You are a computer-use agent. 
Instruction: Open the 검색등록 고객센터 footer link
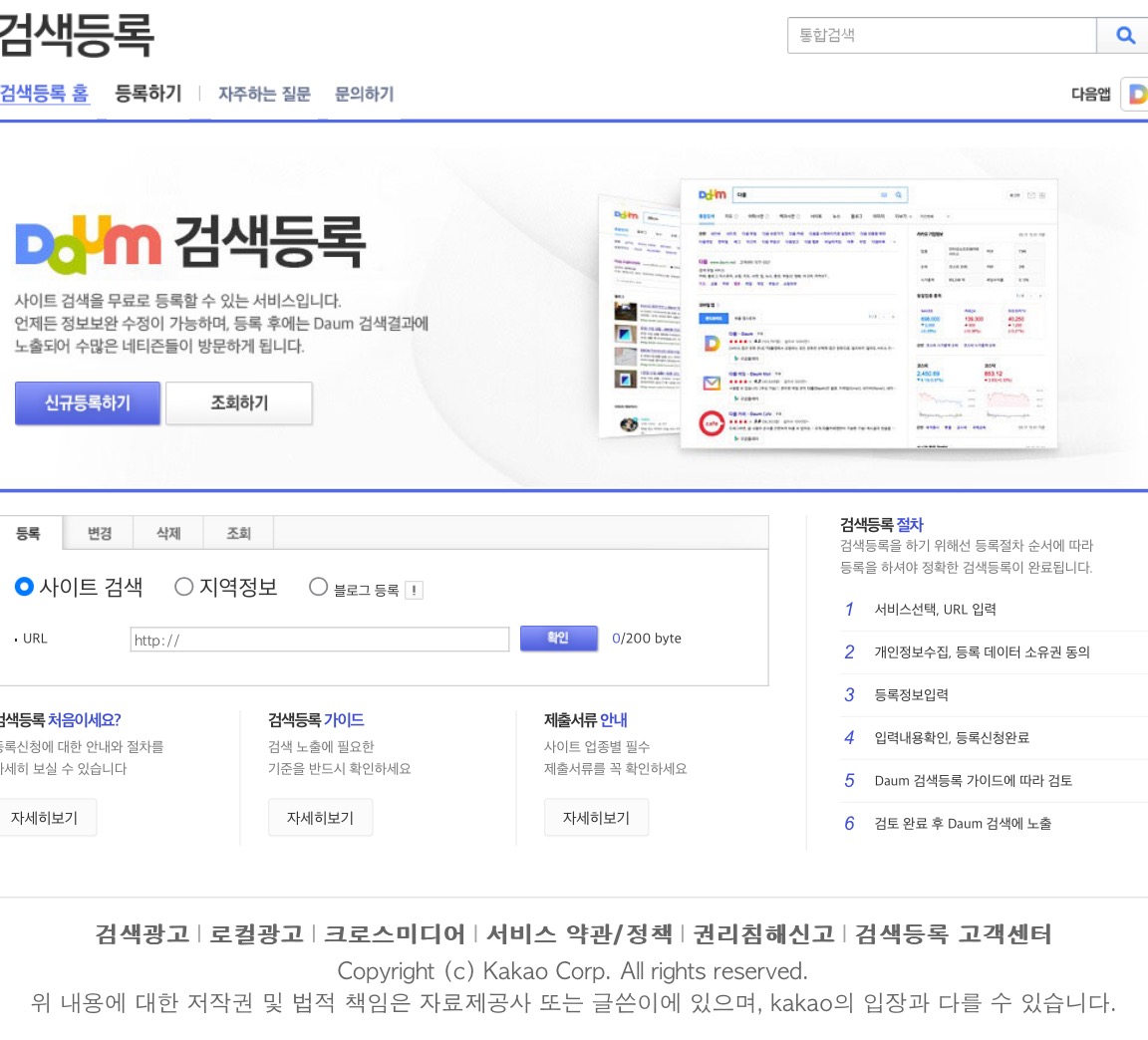coord(954,933)
